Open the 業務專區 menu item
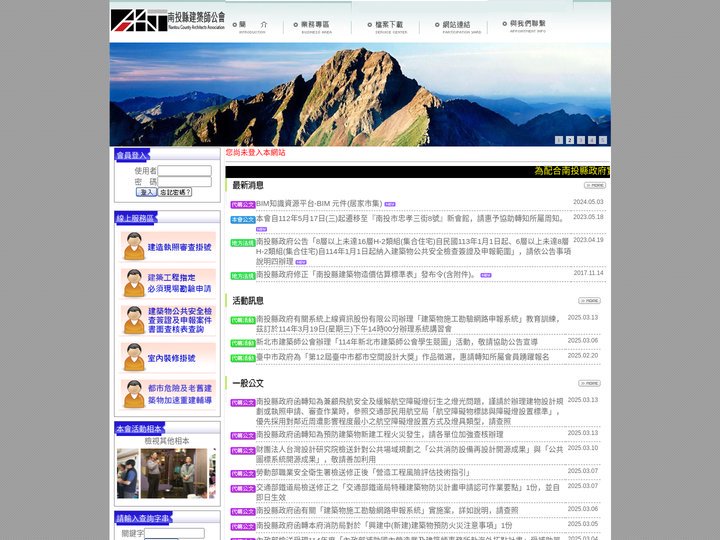Image resolution: width=720 pixels, height=540 pixels. pos(314,27)
